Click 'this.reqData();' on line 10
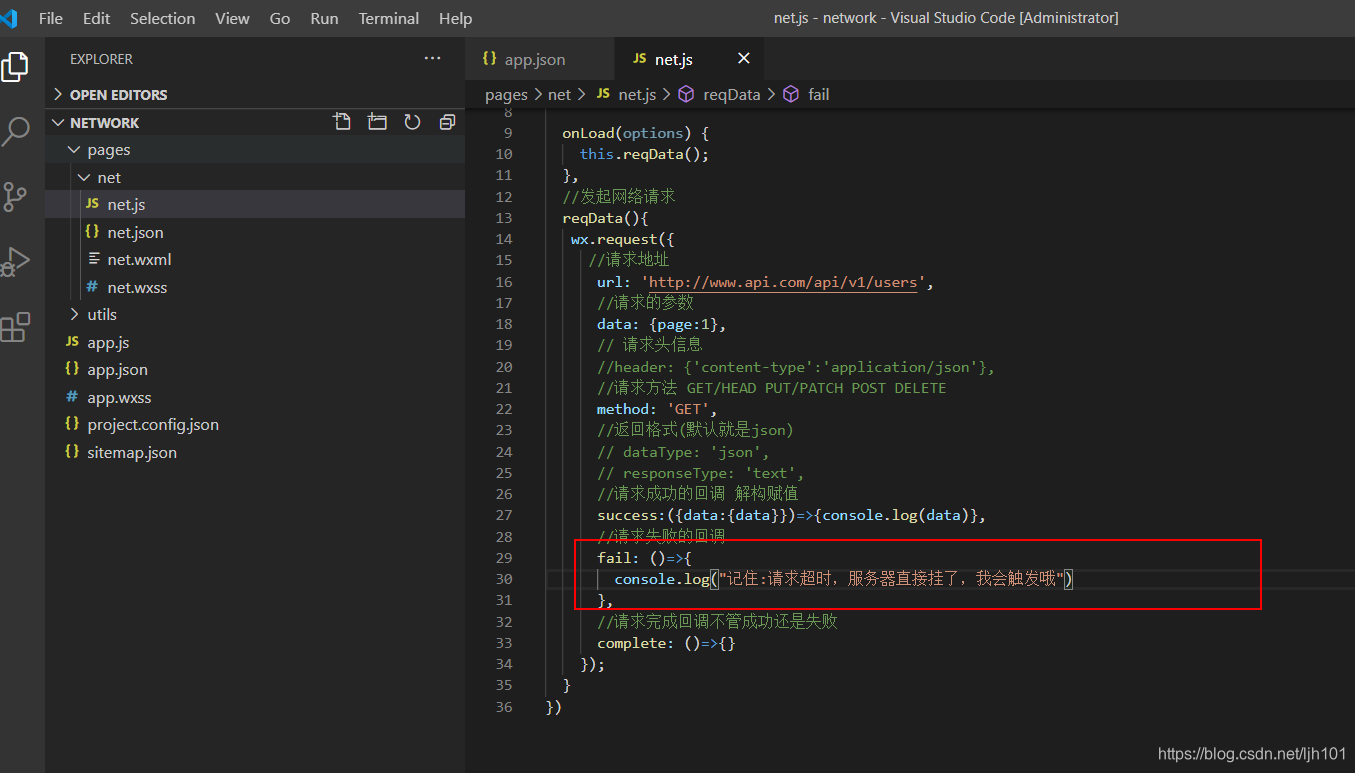 click(644, 154)
